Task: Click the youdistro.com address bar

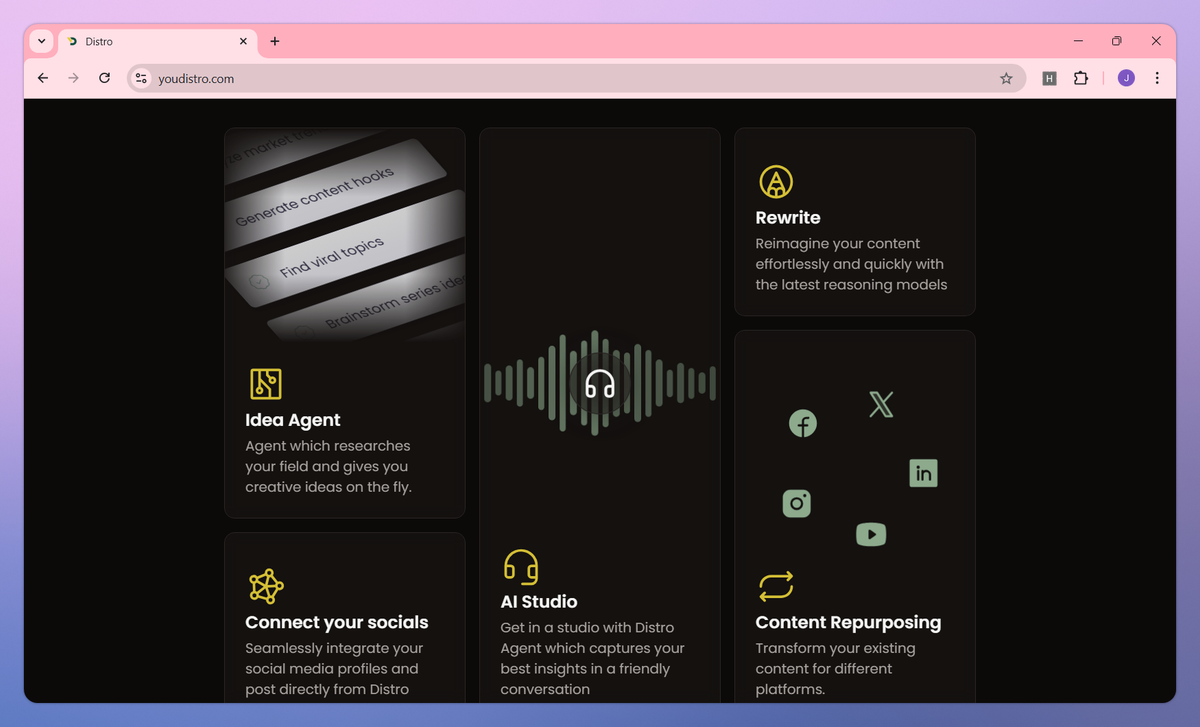Action: [575, 78]
